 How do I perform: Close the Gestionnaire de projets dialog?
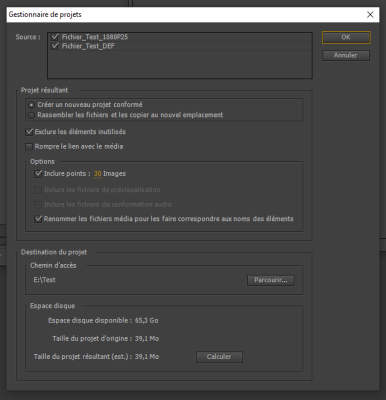click(x=370, y=15)
